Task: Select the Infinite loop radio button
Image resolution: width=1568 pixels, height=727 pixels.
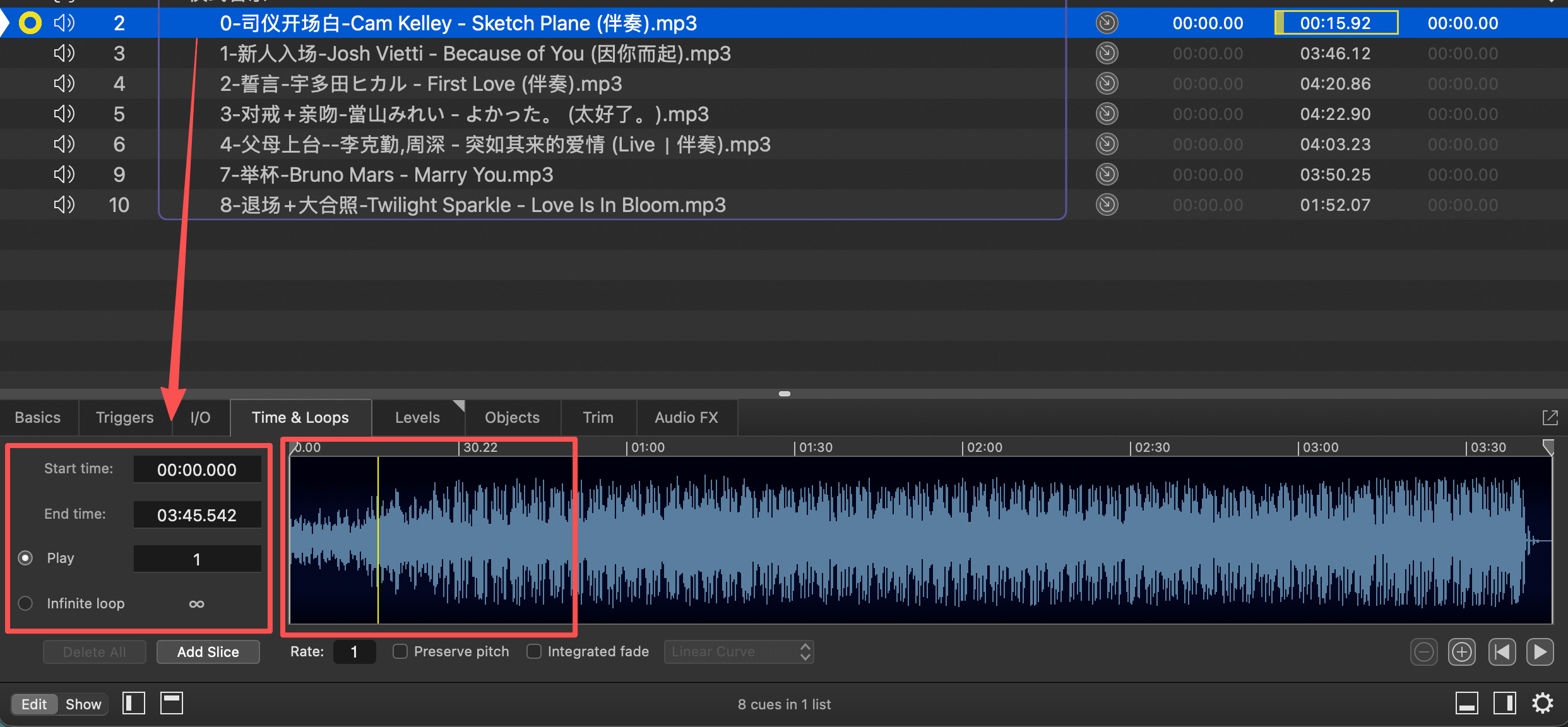Action: (25, 603)
